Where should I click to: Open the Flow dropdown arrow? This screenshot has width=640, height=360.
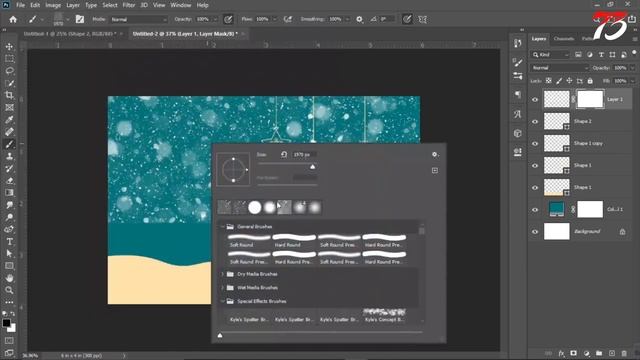coord(275,19)
